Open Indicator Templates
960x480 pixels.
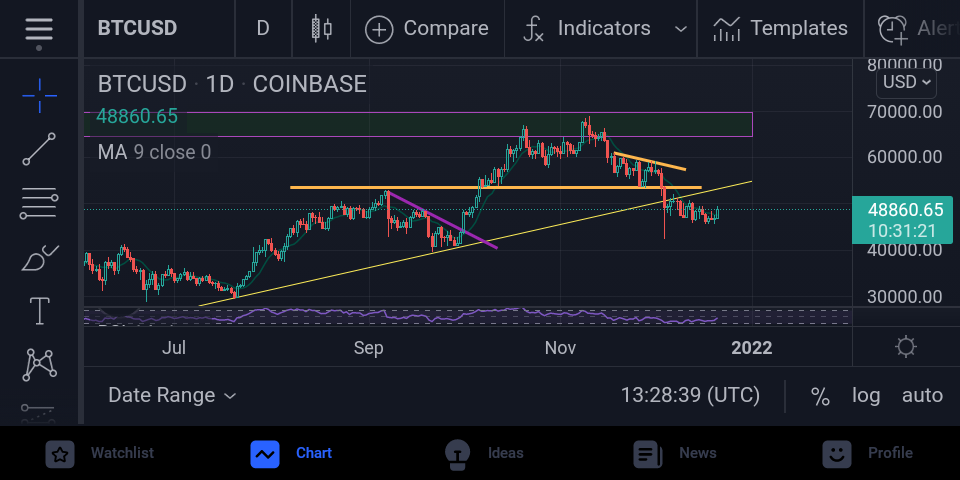pyautogui.click(x=780, y=29)
